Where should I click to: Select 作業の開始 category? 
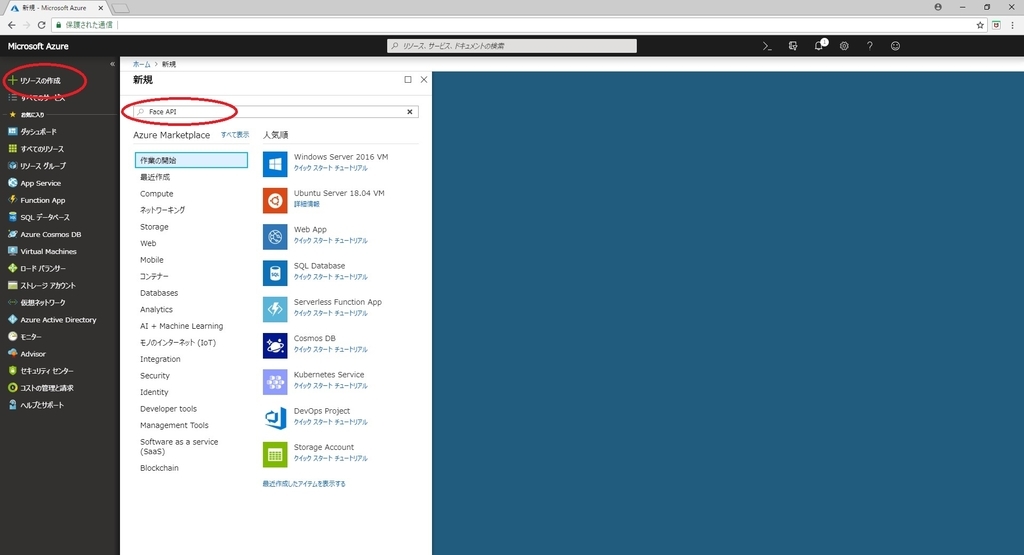pos(191,160)
